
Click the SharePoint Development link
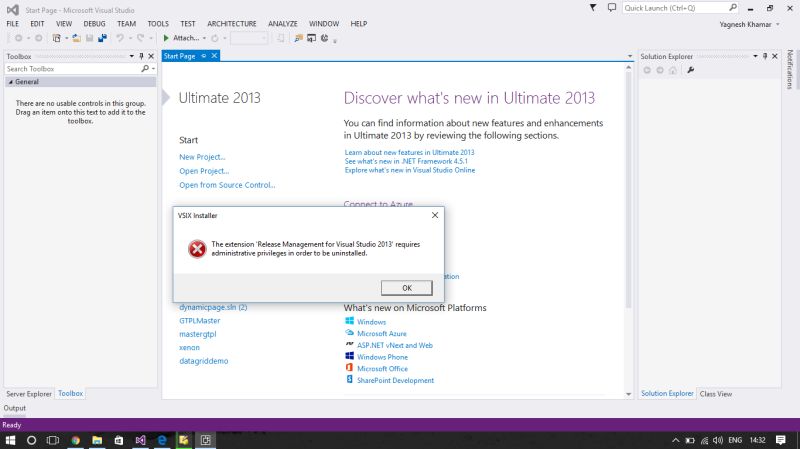click(395, 380)
